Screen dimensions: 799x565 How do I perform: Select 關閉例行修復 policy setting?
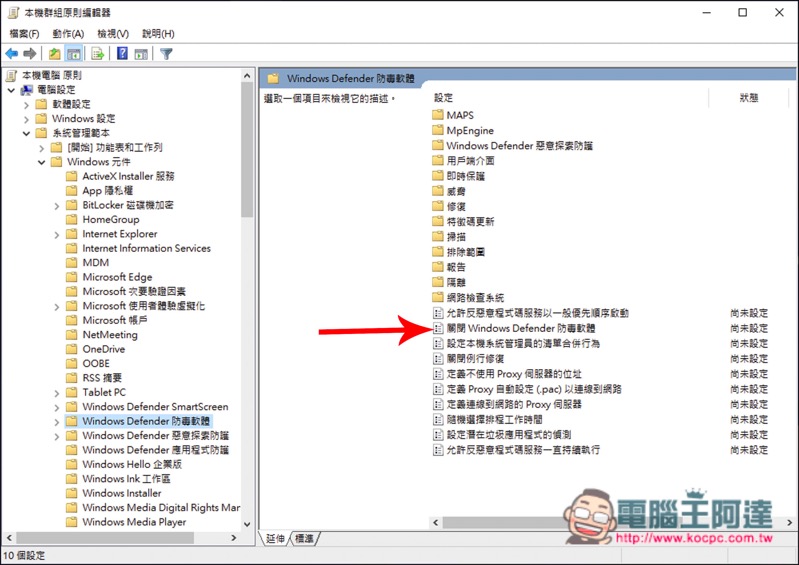475,359
